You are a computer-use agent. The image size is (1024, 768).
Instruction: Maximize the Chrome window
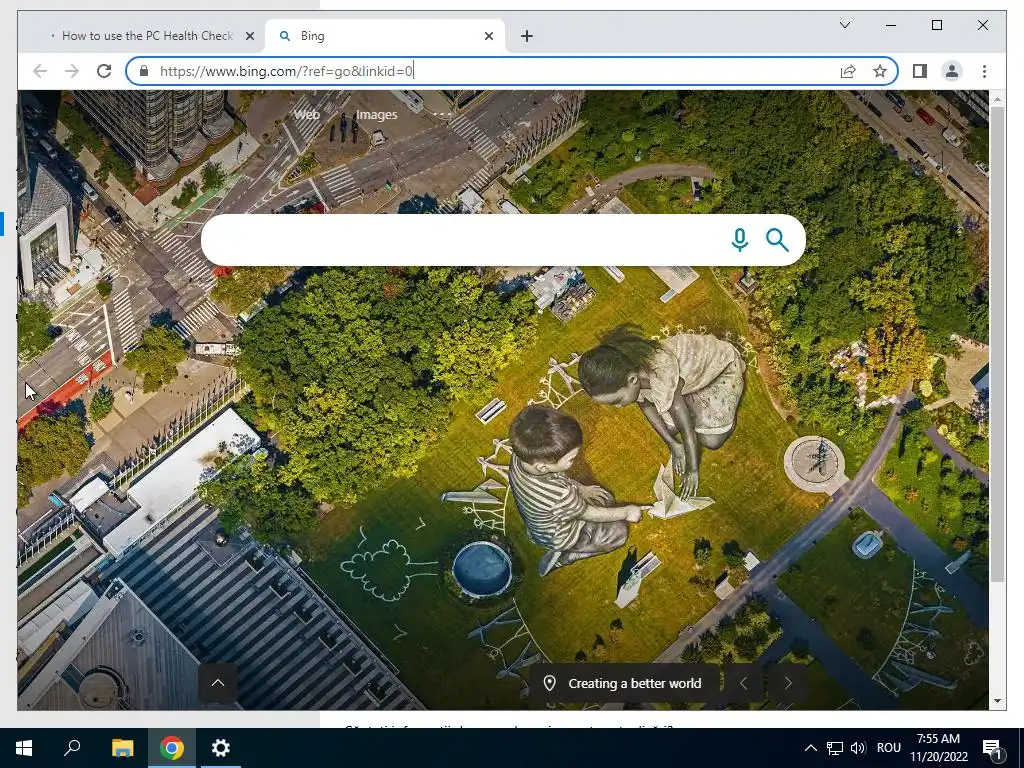tap(936, 25)
